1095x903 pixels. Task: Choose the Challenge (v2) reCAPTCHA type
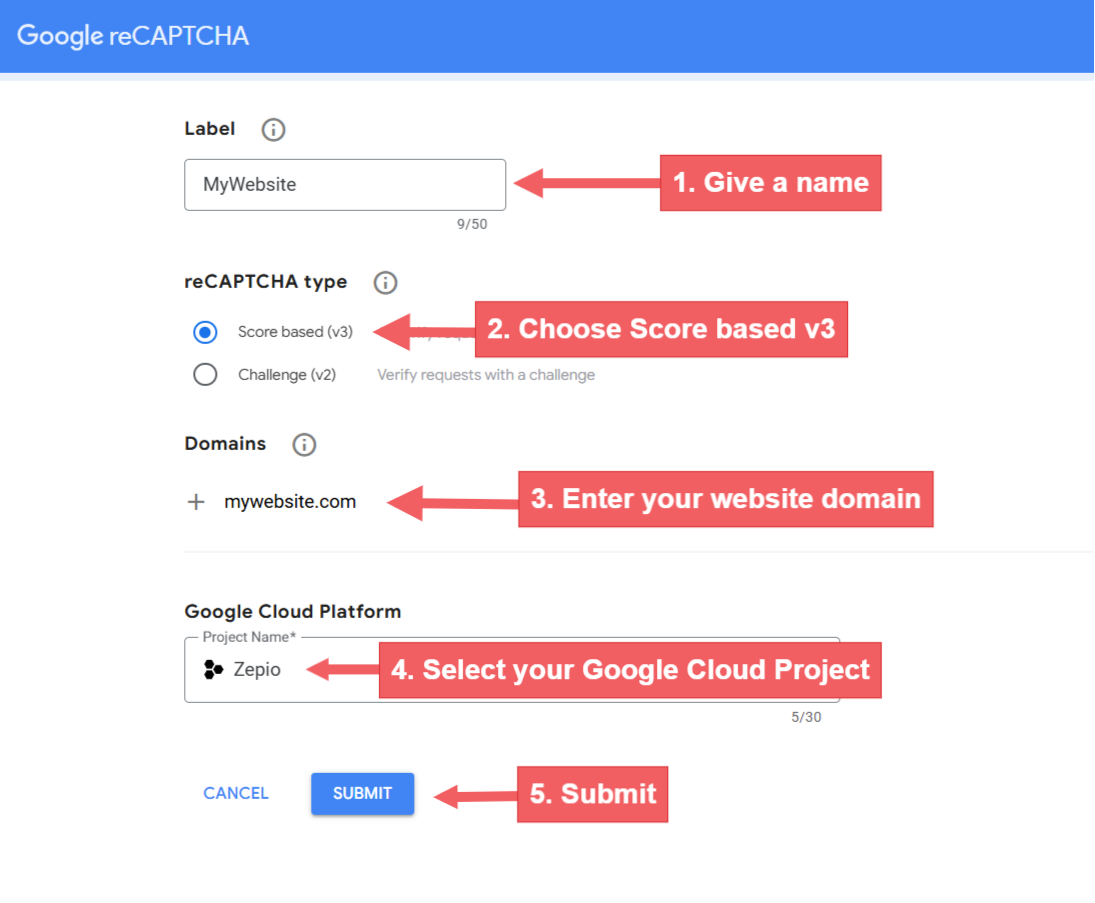click(x=205, y=374)
